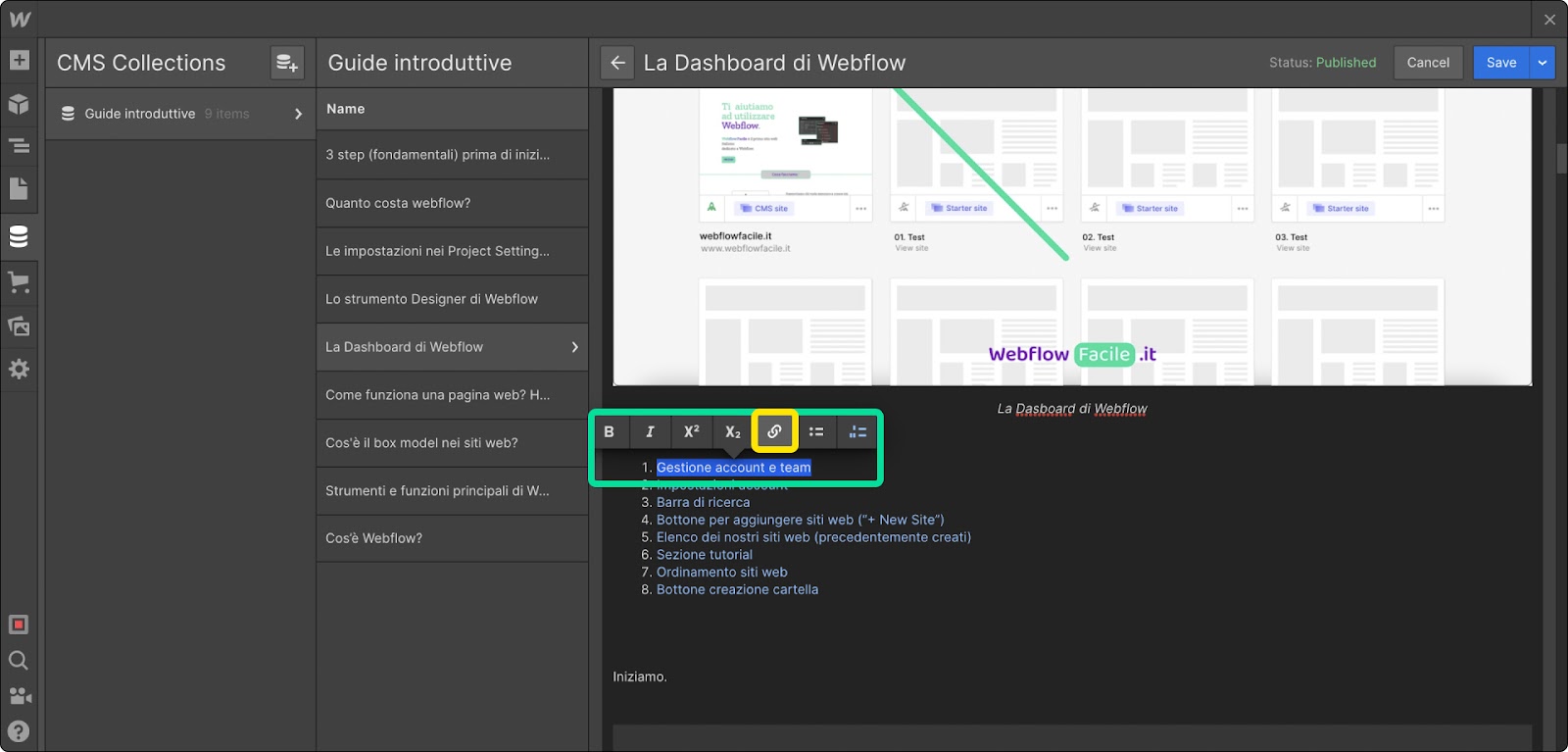Click the "Ordinamento siti web" link
The width and height of the screenshot is (1568, 752).
pyautogui.click(x=722, y=573)
